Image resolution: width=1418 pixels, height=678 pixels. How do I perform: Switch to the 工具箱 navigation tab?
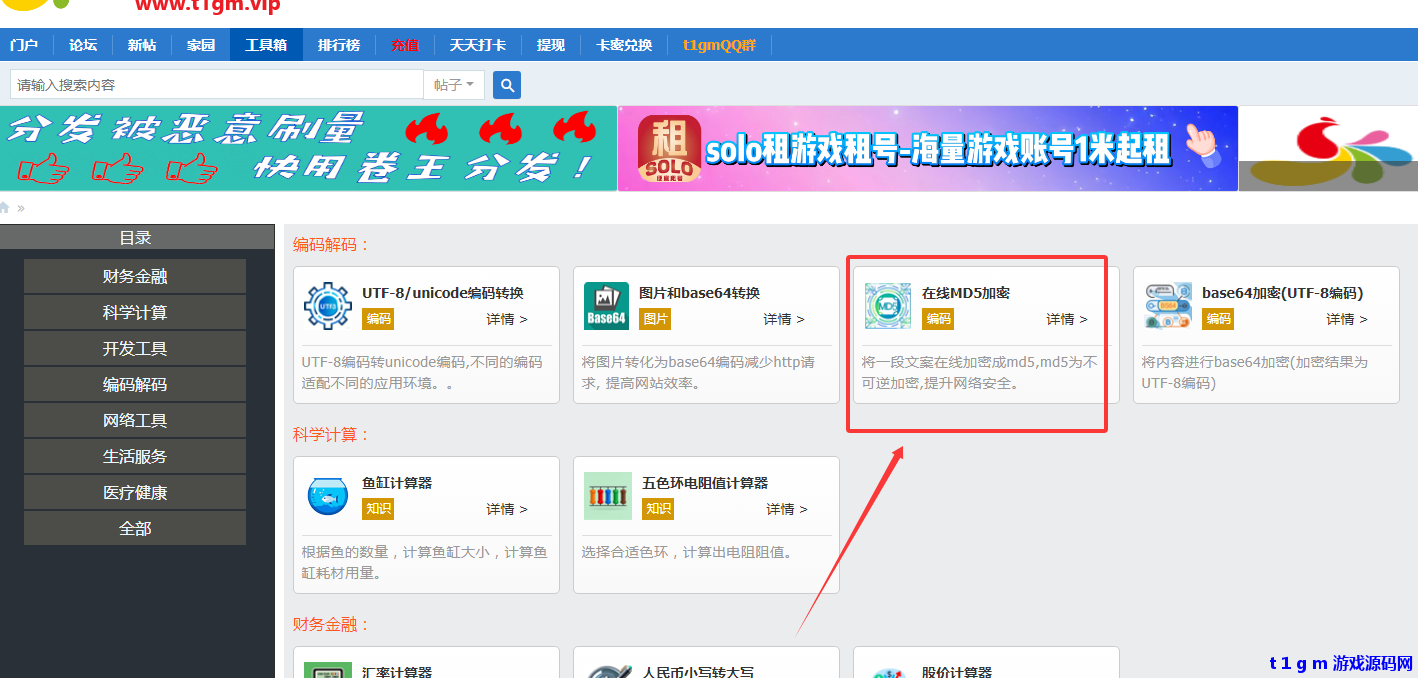[265, 44]
